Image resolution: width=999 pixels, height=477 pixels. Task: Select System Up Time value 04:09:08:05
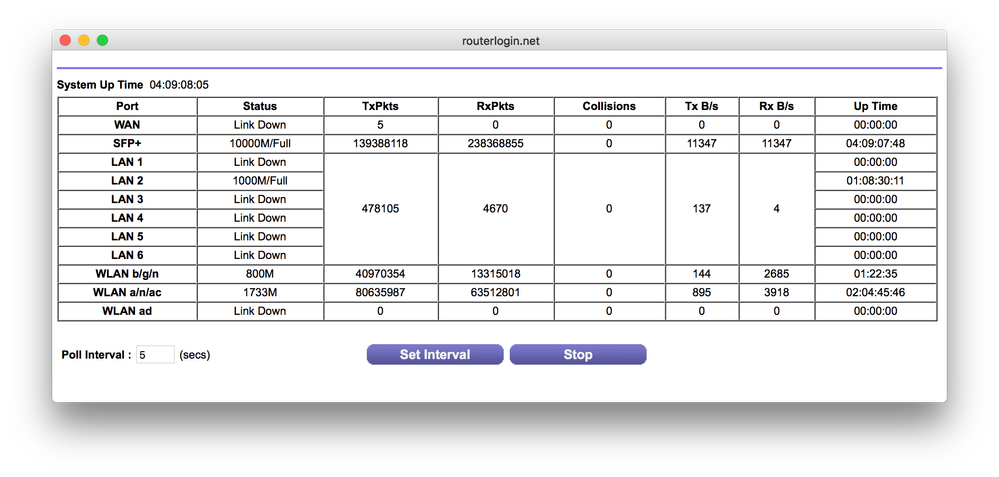click(x=179, y=85)
